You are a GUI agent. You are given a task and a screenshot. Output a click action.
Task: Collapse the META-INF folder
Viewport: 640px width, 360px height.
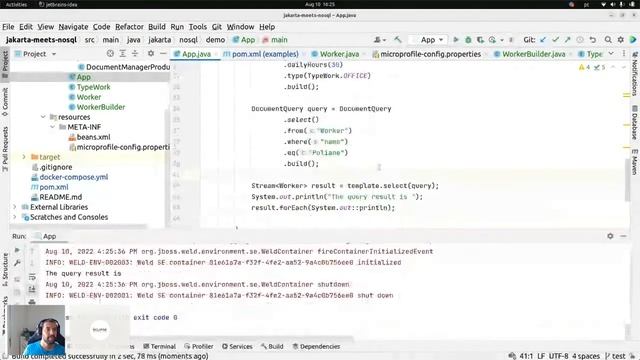53,127
